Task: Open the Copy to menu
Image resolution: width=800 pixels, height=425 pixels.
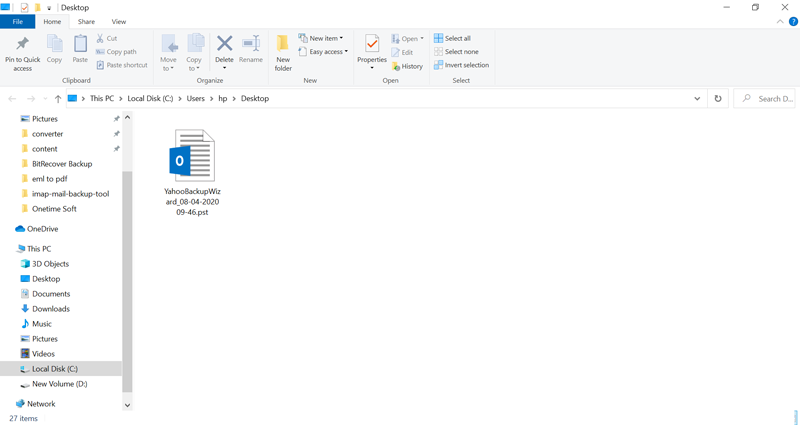Action: pos(194,53)
